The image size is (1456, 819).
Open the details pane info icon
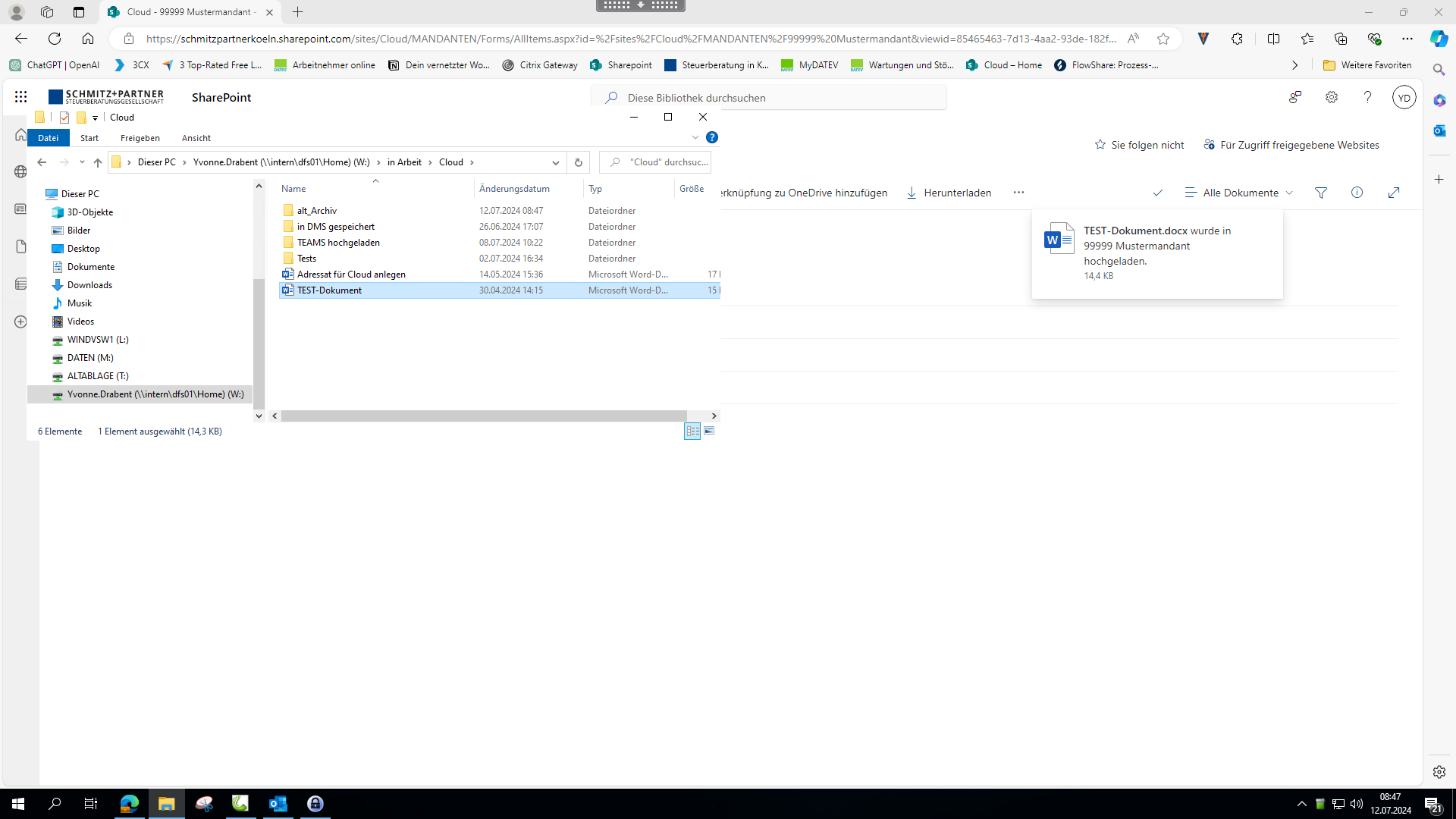click(x=1357, y=193)
